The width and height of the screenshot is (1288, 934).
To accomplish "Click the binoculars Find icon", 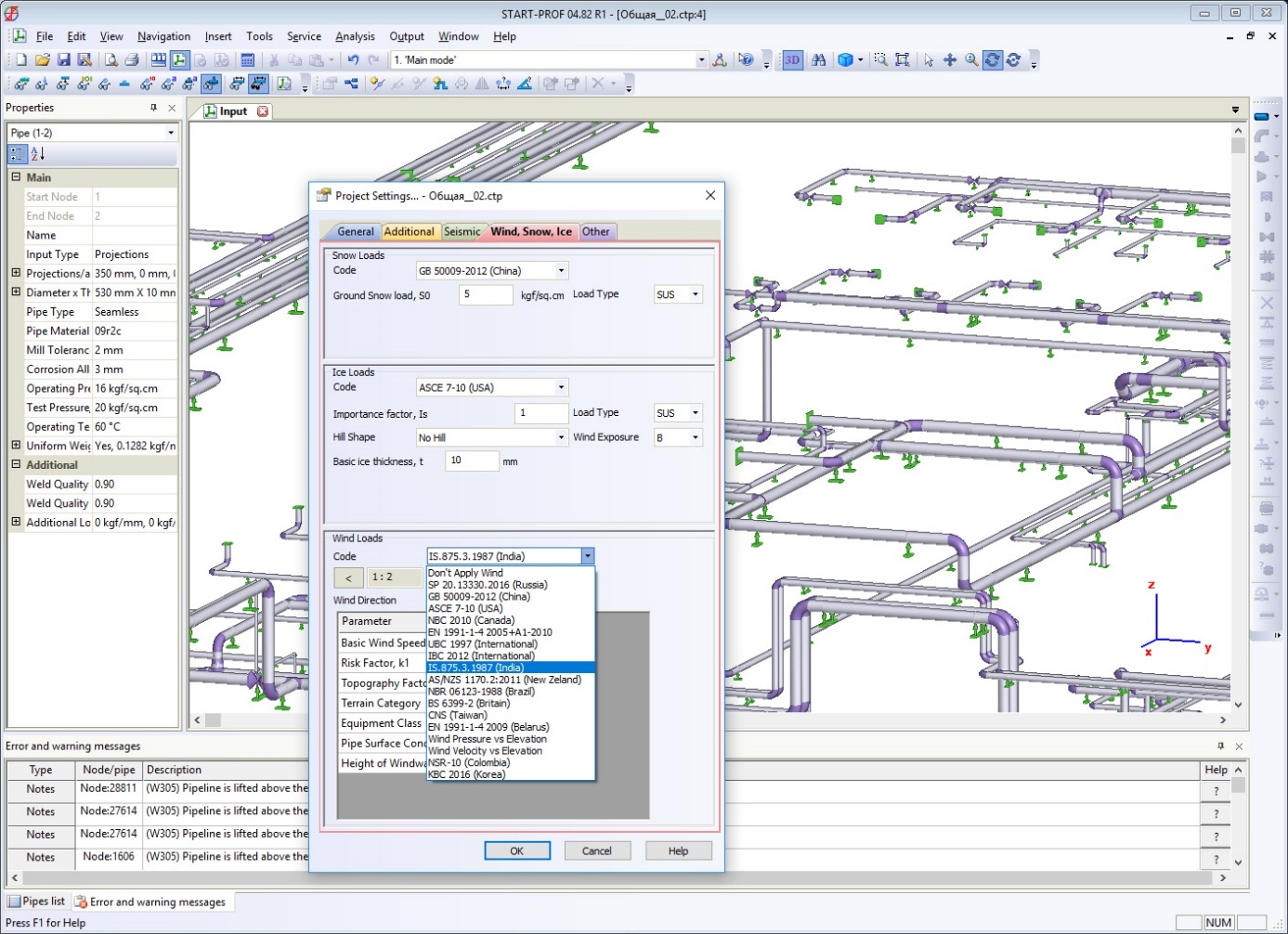I will click(818, 59).
